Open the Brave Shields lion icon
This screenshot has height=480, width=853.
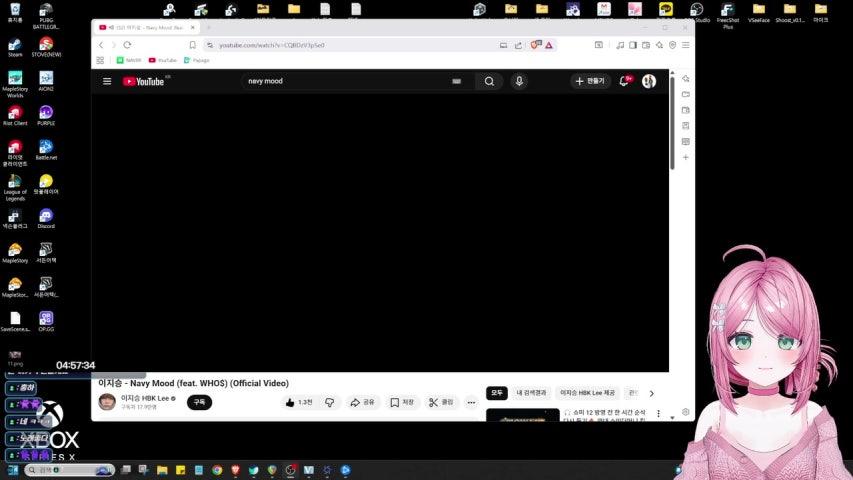coord(535,45)
